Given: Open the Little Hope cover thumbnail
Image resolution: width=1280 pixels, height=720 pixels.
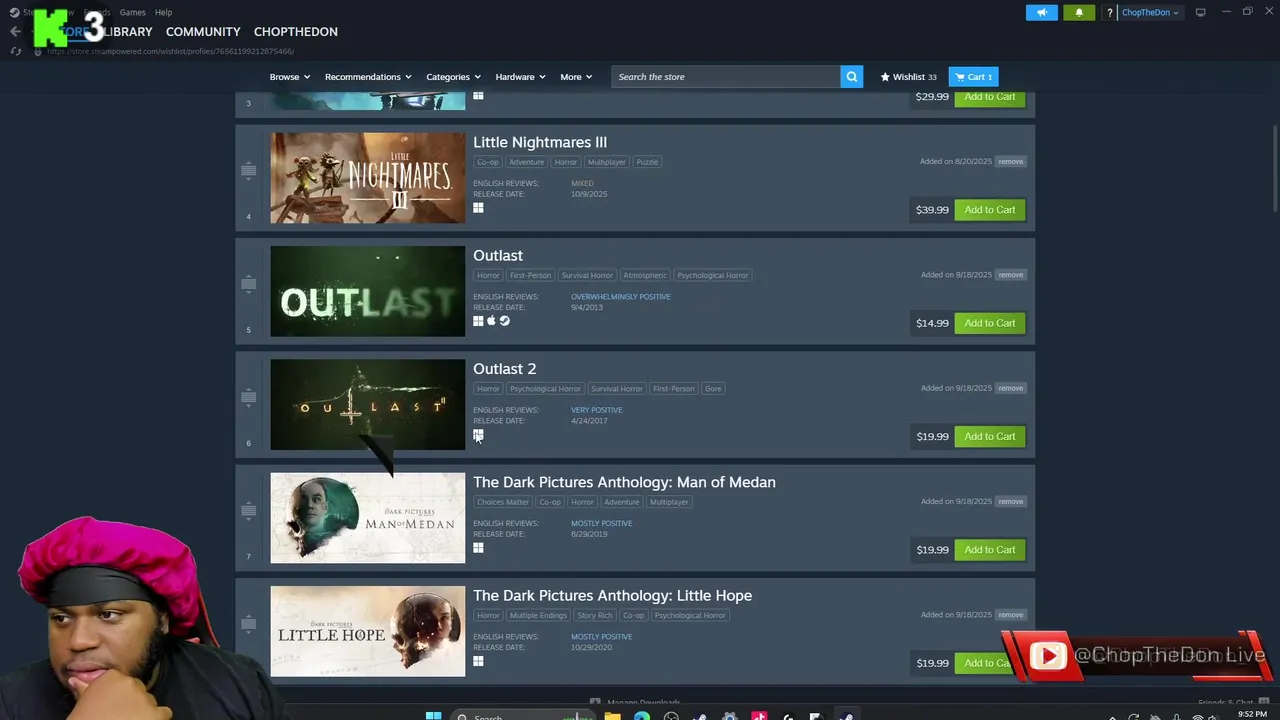Looking at the screenshot, I should pos(368,631).
